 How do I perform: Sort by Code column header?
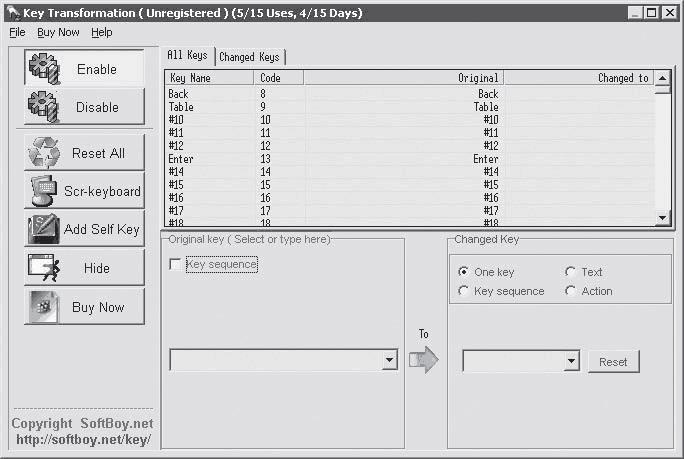(x=278, y=78)
